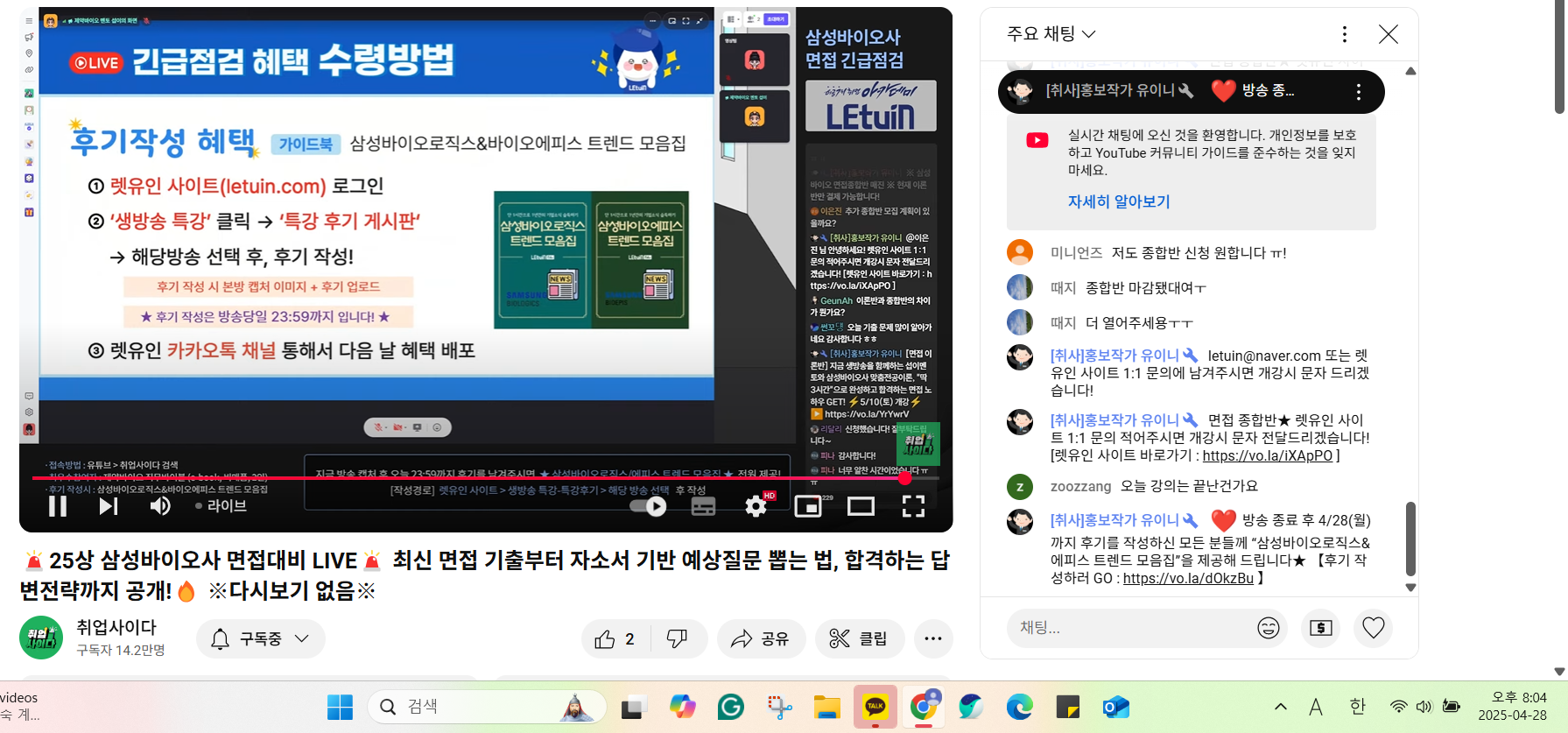Open video settings gear icon
Image resolution: width=1568 pixels, height=733 pixels.
pyautogui.click(x=756, y=506)
